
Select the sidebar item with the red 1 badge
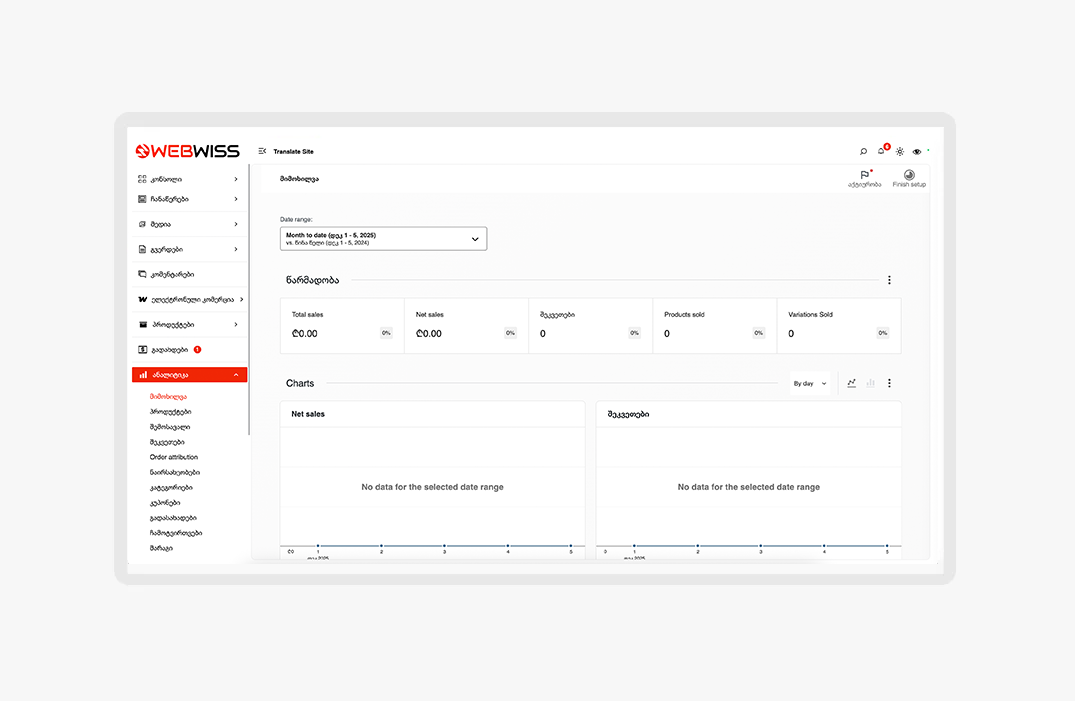pyautogui.click(x=168, y=350)
